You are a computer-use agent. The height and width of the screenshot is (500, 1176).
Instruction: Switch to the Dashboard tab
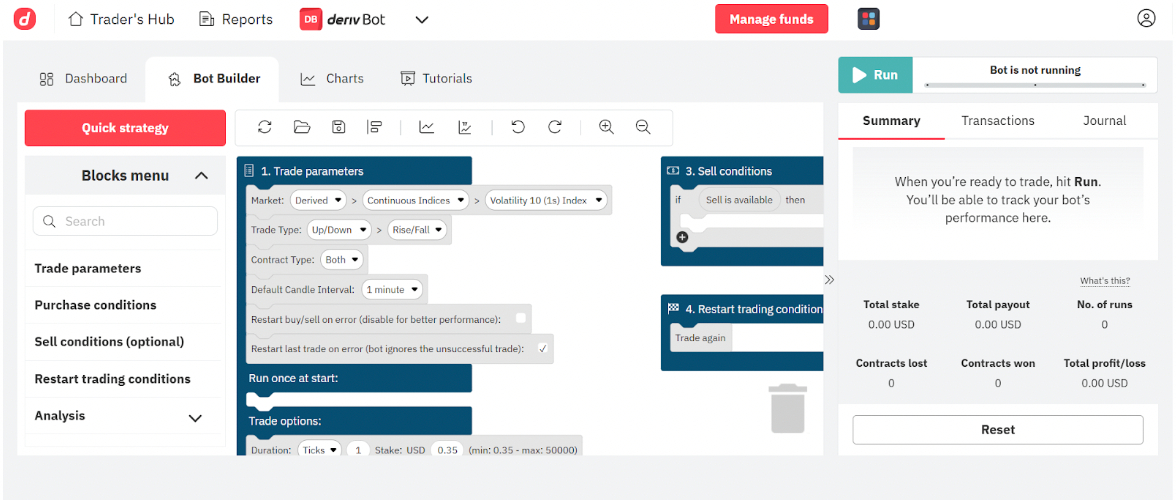tap(83, 79)
